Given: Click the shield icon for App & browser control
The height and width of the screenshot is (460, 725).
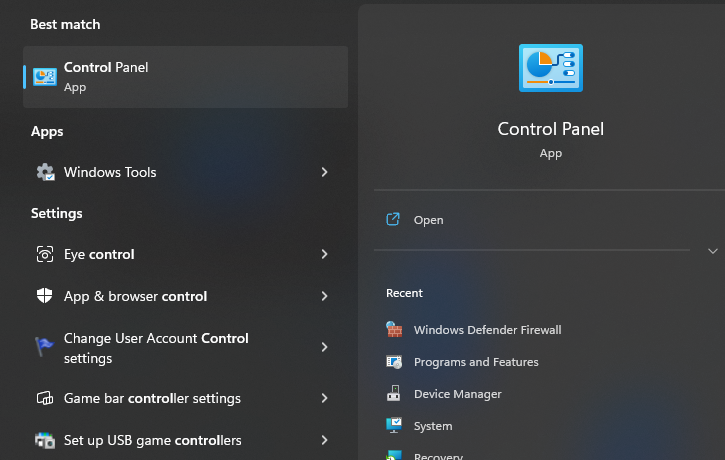Looking at the screenshot, I should click(45, 296).
